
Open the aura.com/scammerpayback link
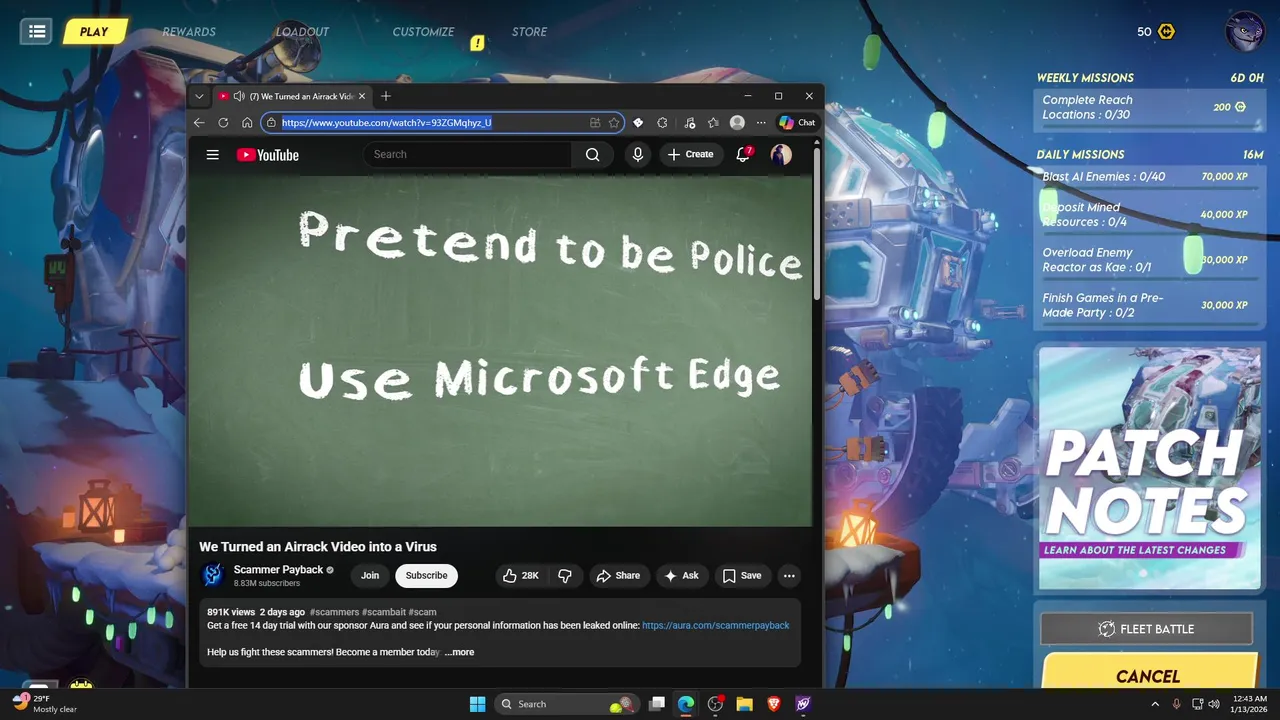coord(715,626)
